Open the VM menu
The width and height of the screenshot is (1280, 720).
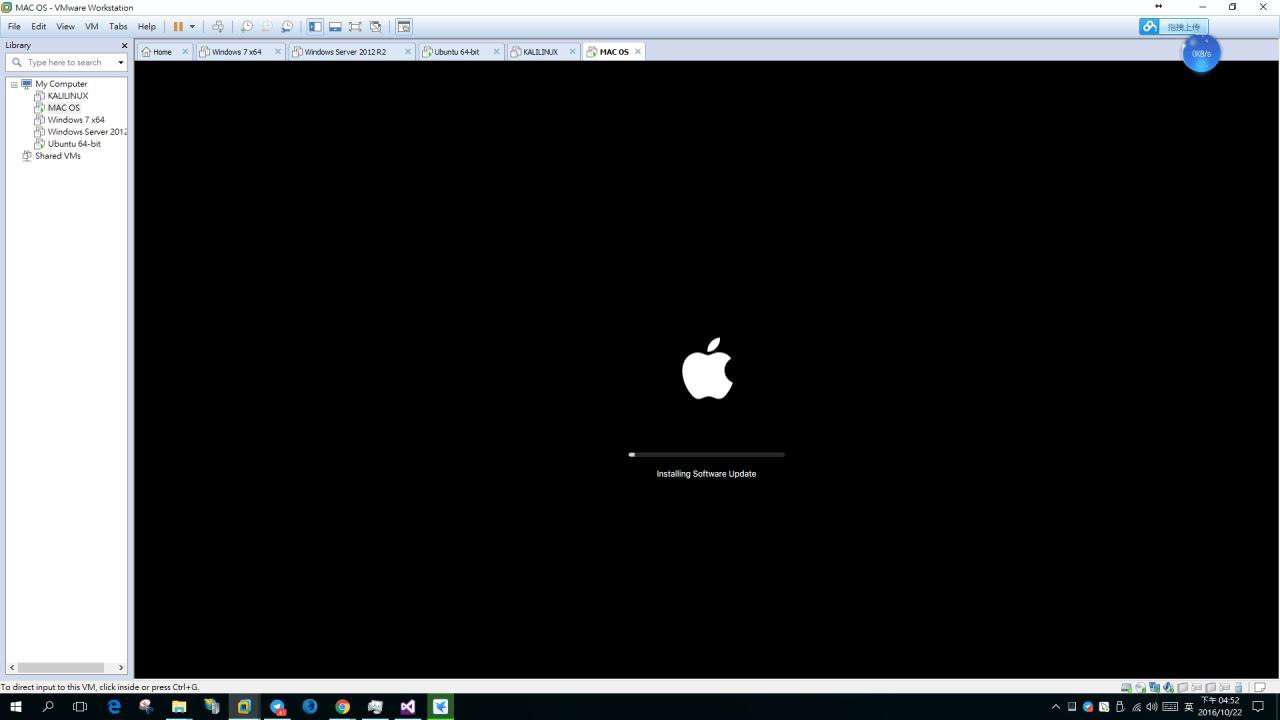[x=92, y=27]
